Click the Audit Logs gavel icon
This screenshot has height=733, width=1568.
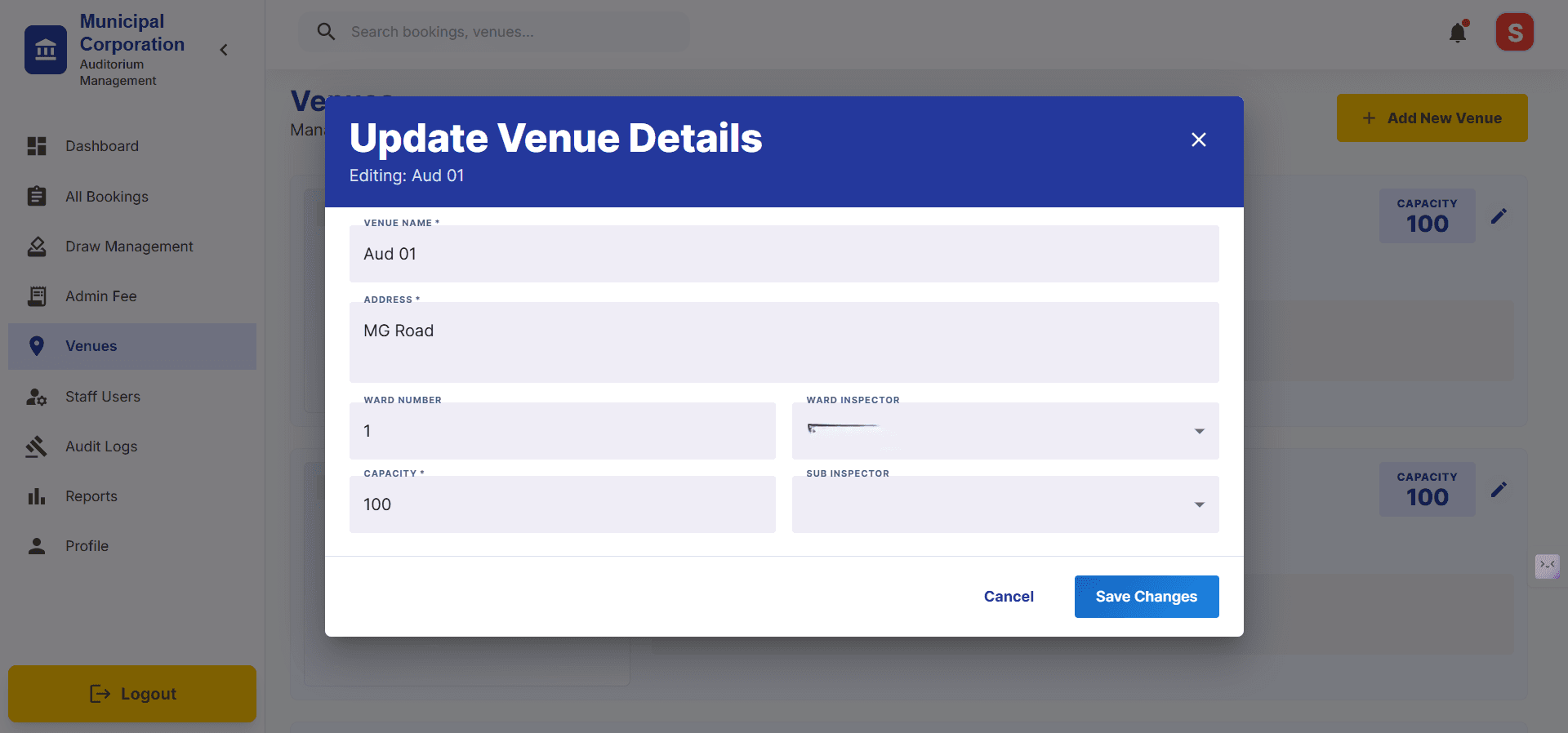tap(37, 446)
